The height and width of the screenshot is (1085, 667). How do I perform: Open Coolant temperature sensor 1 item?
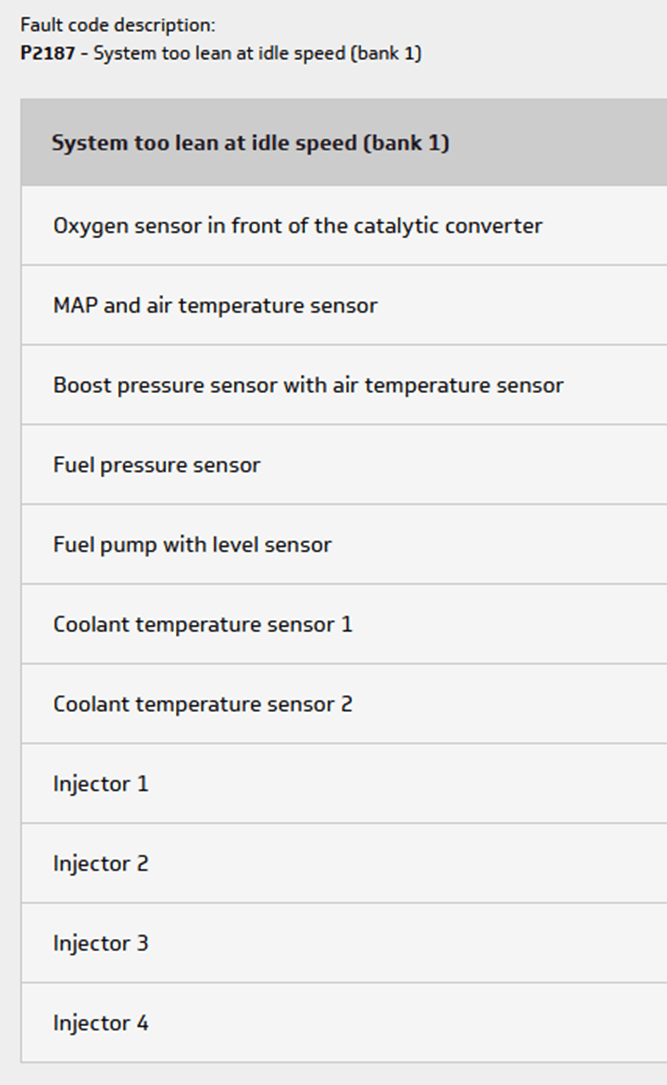pyautogui.click(x=344, y=624)
